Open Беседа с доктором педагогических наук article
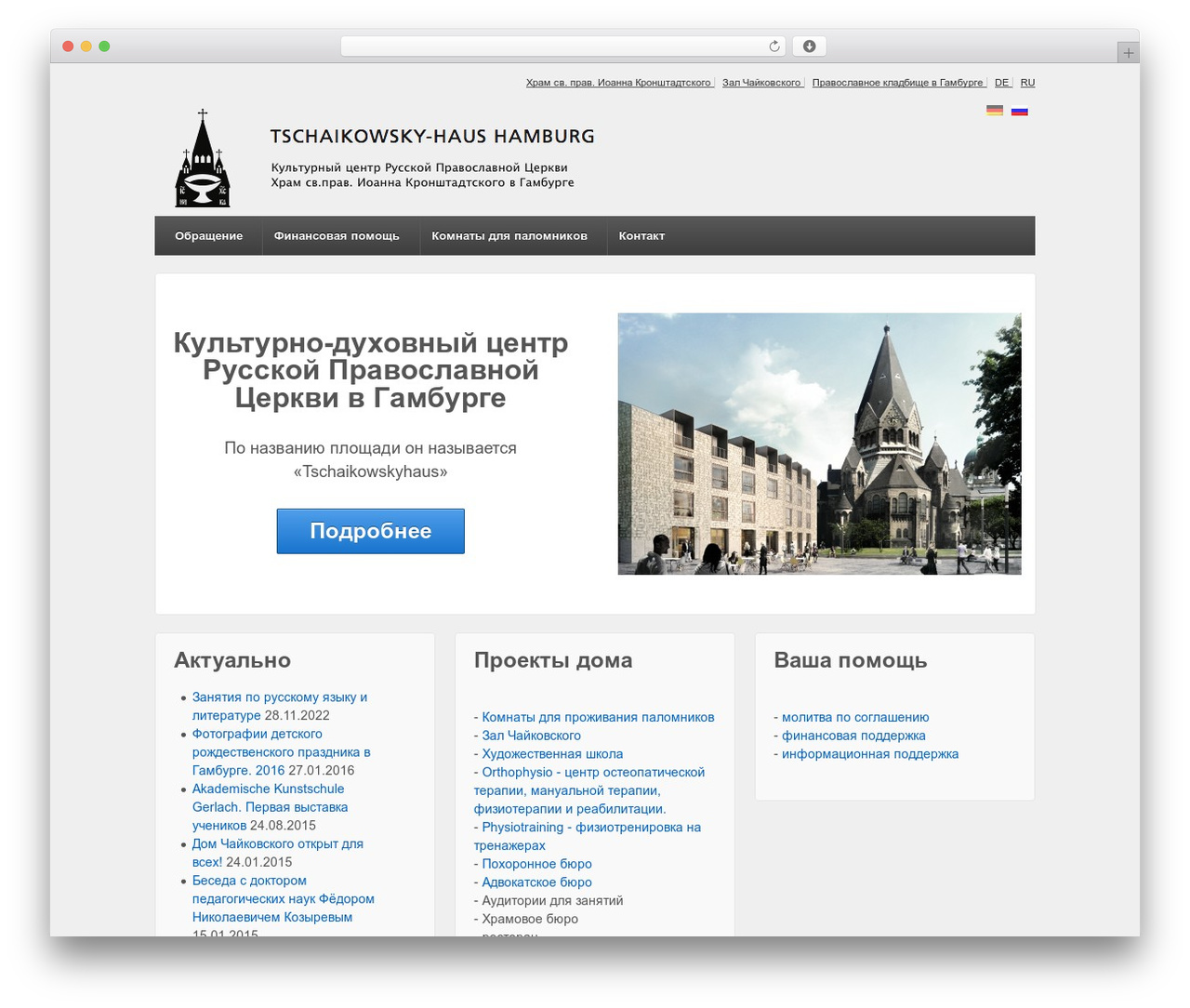 pos(283,898)
